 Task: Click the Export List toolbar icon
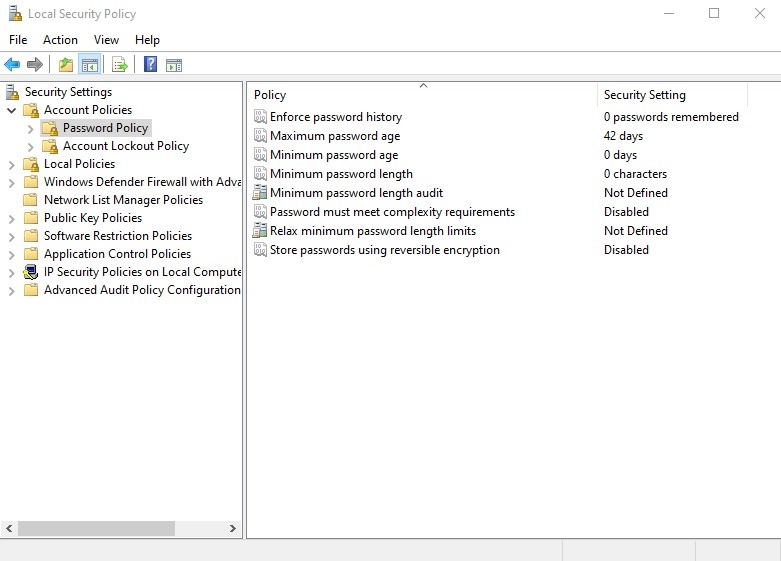click(120, 65)
